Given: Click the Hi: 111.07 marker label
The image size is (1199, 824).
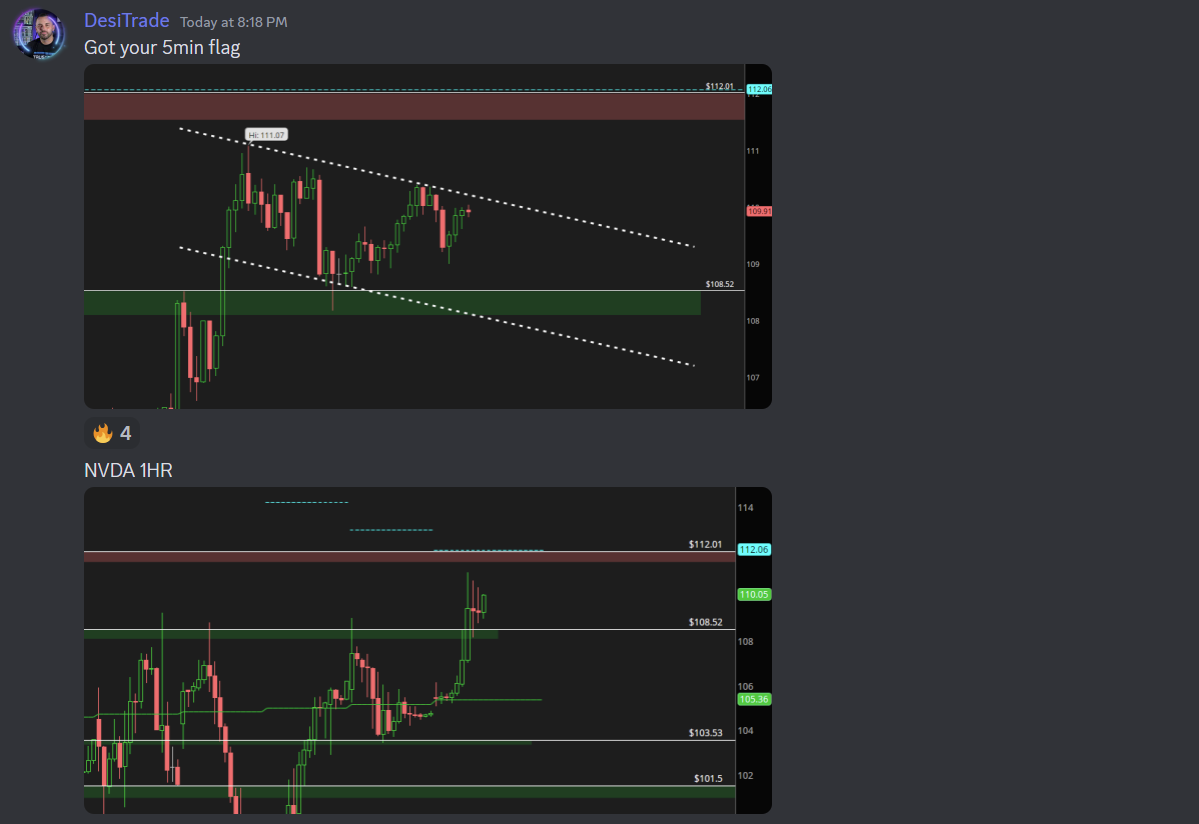Looking at the screenshot, I should [267, 132].
